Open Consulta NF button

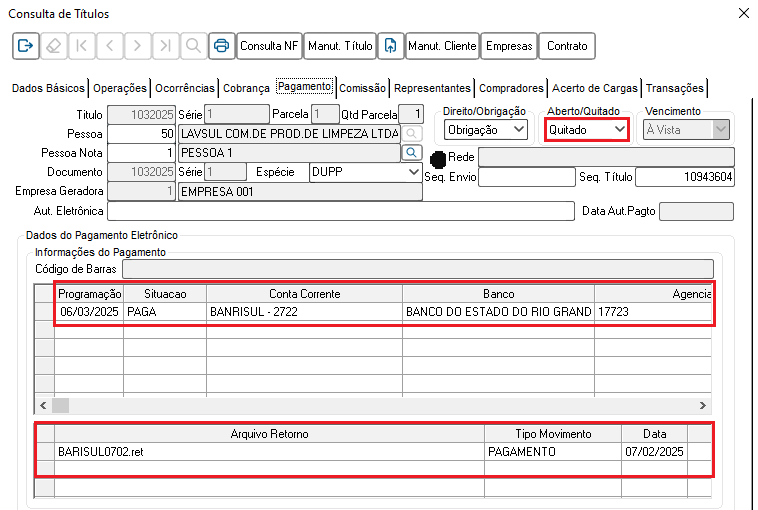pyautogui.click(x=269, y=46)
